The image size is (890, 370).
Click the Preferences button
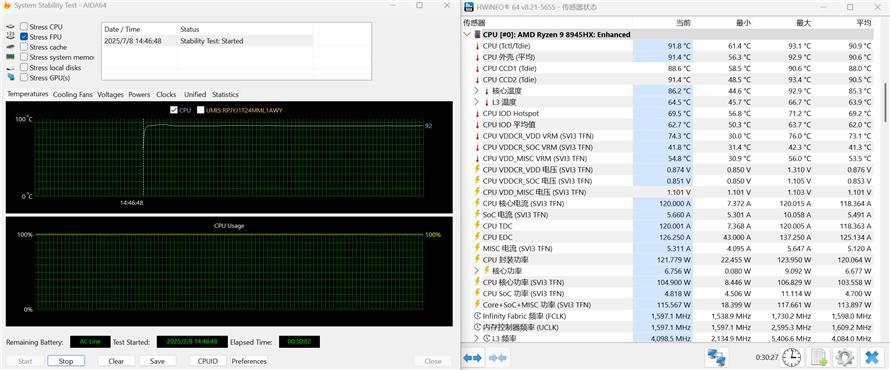pyautogui.click(x=249, y=361)
